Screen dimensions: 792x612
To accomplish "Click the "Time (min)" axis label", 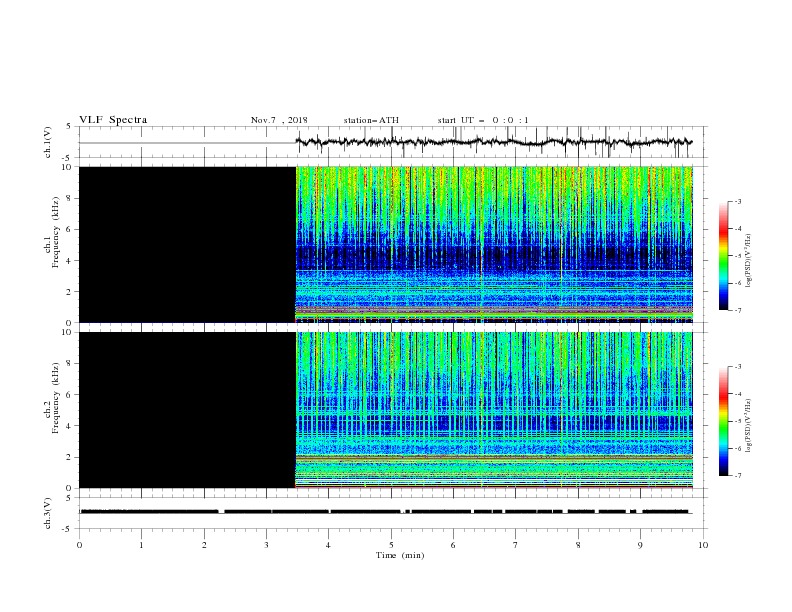I will 400,555.
